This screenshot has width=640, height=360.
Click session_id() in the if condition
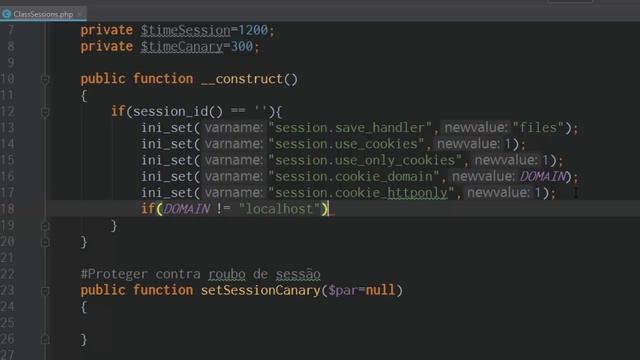click(178, 111)
